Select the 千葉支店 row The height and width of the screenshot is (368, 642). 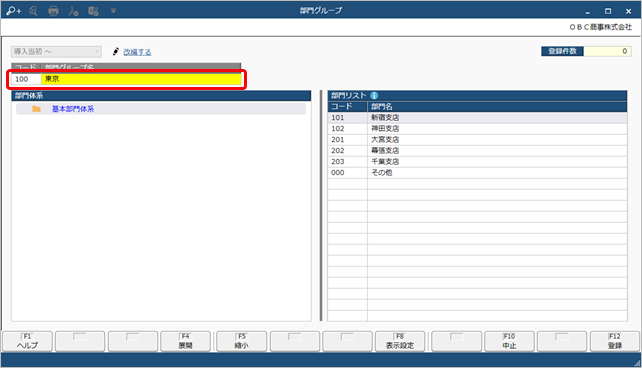pyautogui.click(x=477, y=162)
